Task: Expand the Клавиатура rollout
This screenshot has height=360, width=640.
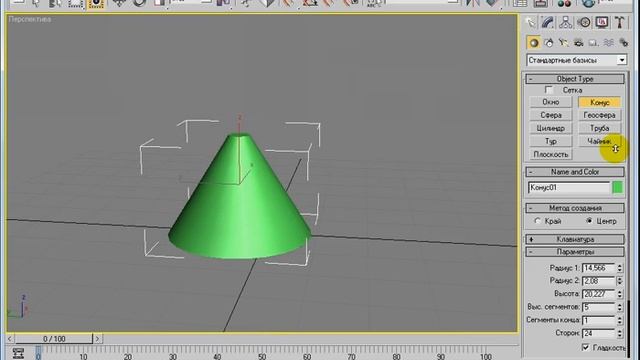Action: click(575, 239)
